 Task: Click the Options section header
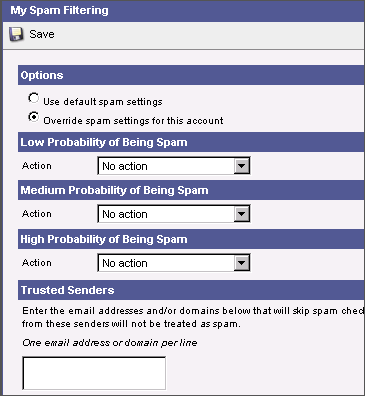click(x=191, y=75)
